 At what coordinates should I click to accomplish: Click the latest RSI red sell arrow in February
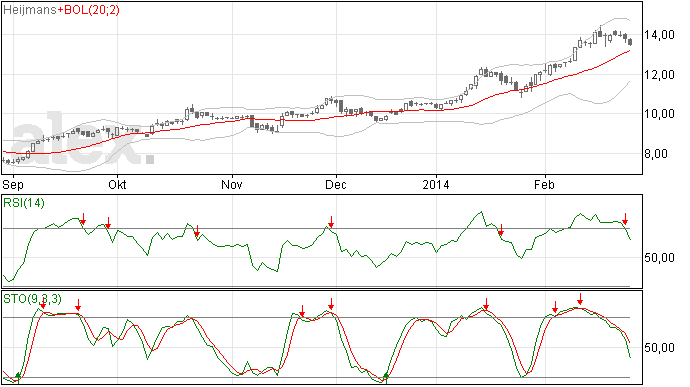625,219
